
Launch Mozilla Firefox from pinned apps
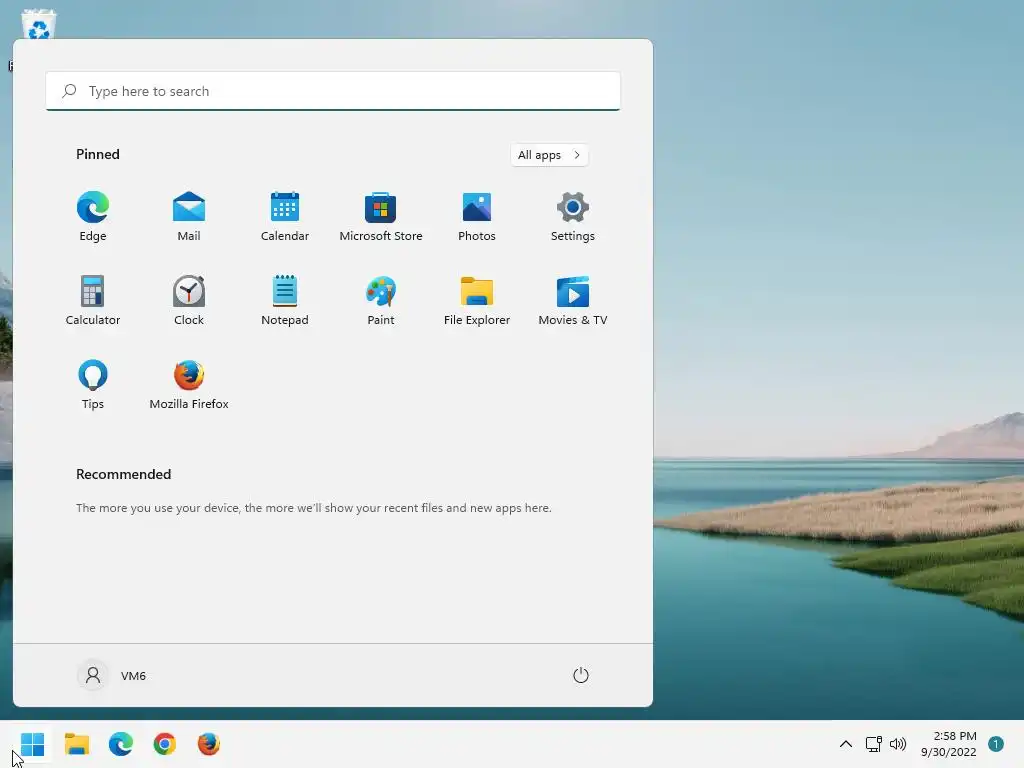pyautogui.click(x=189, y=385)
